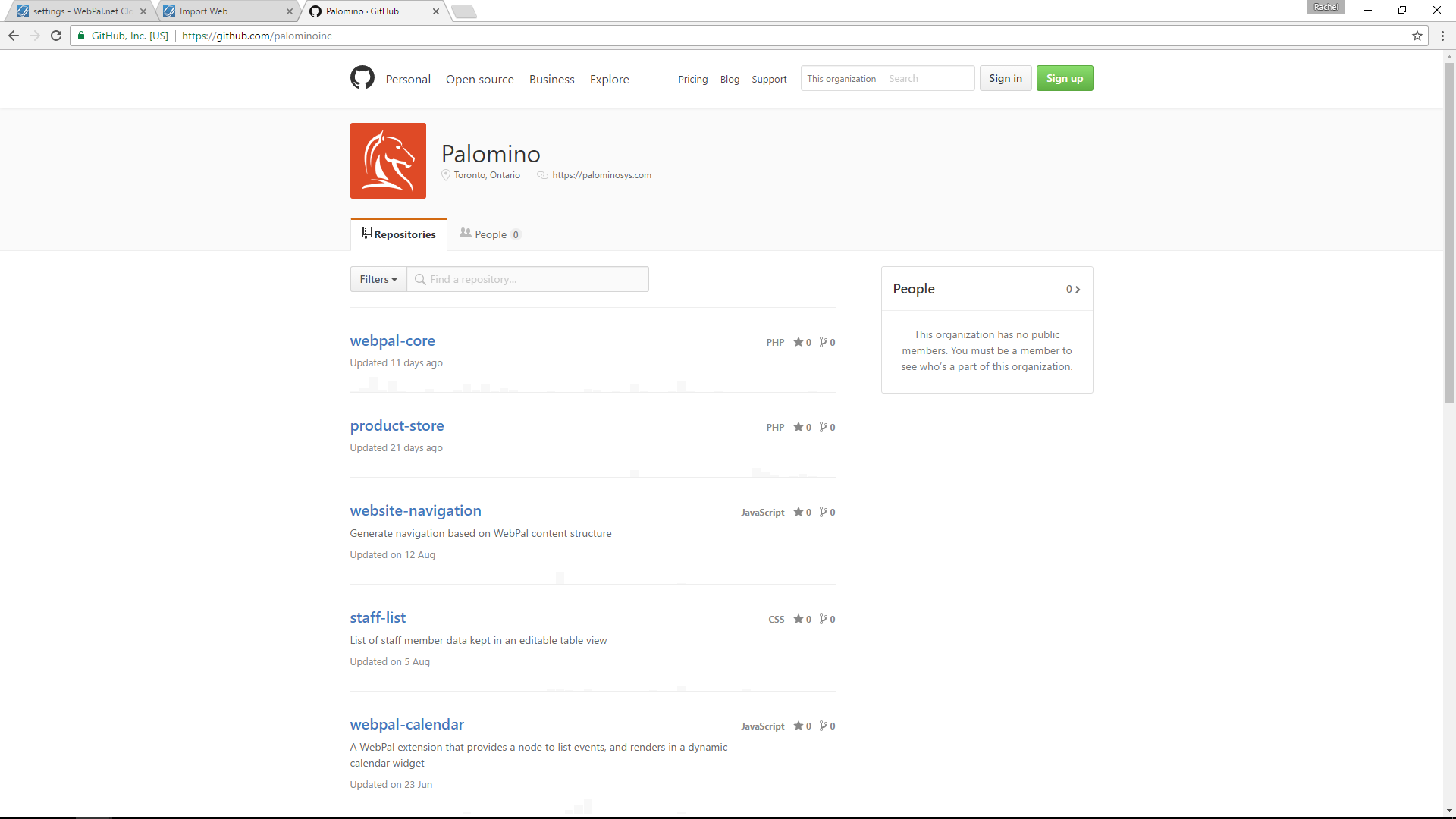Click the scrollbar down arrow
The width and height of the screenshot is (1456, 819).
coord(1449,811)
